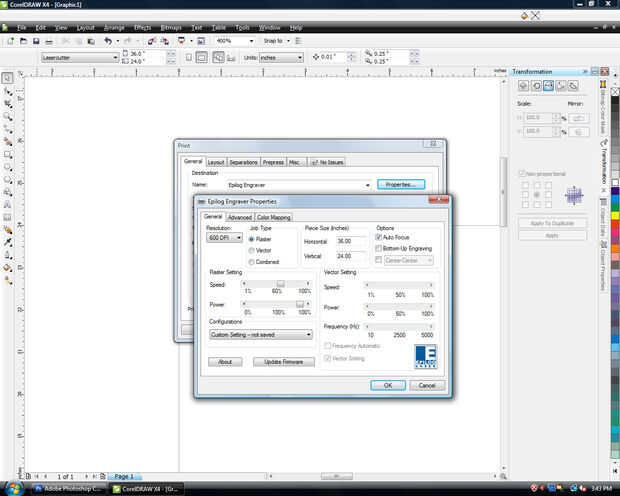The height and width of the screenshot is (496, 620).
Task: Toggle the Auto Focus checkbox
Action: (x=378, y=237)
